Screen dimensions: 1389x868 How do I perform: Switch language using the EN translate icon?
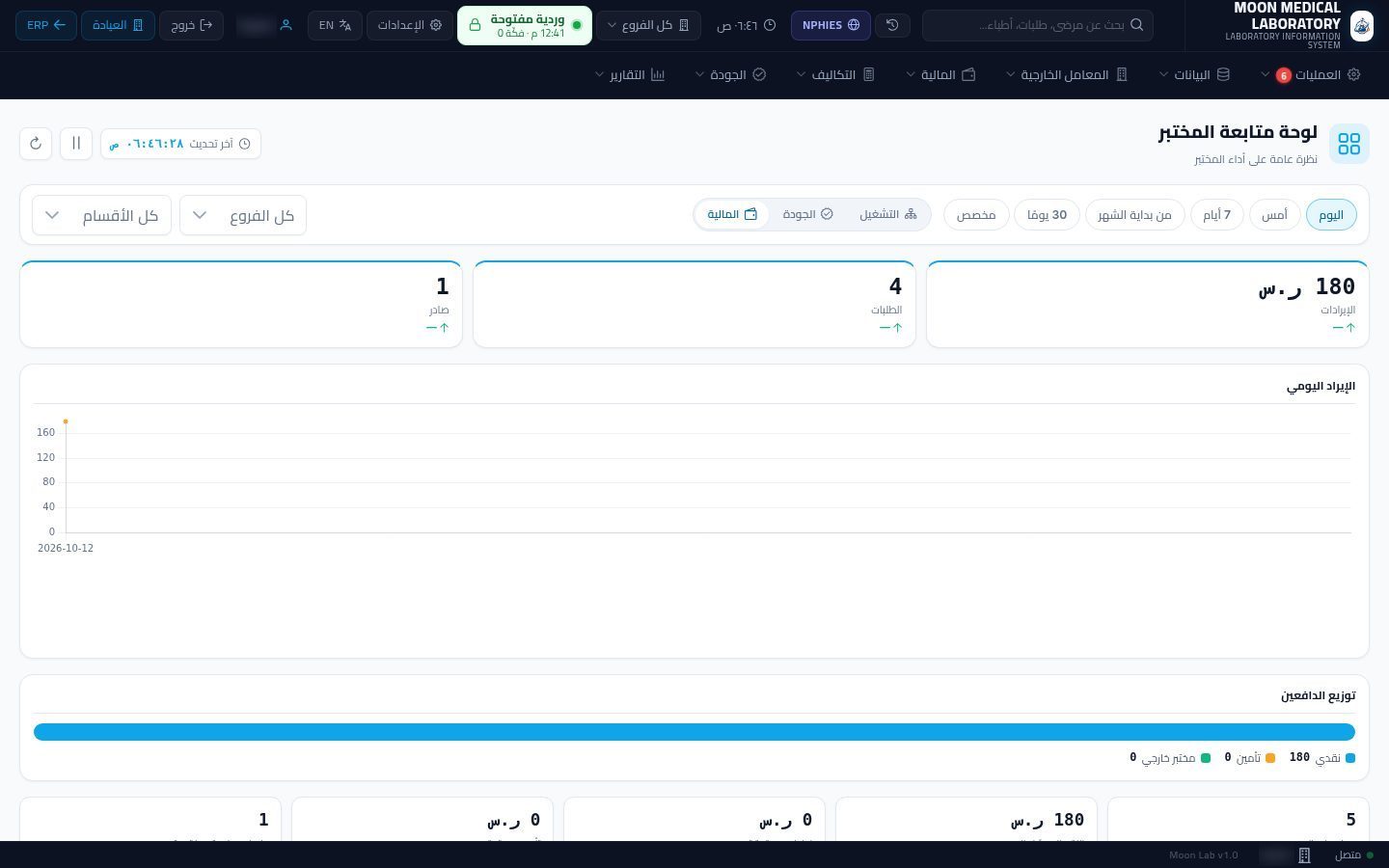(336, 25)
